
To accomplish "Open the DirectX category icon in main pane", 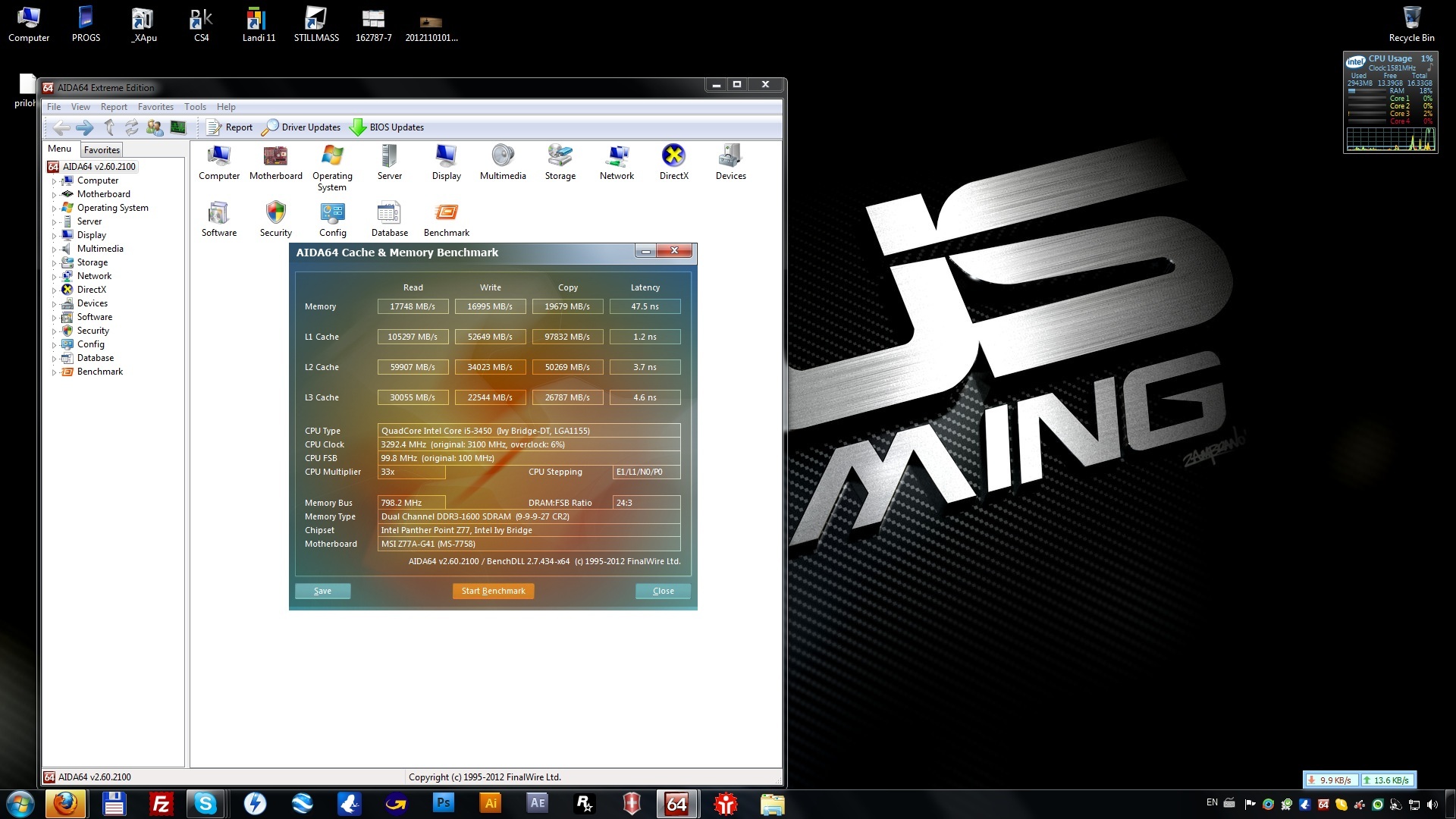I will click(x=673, y=162).
